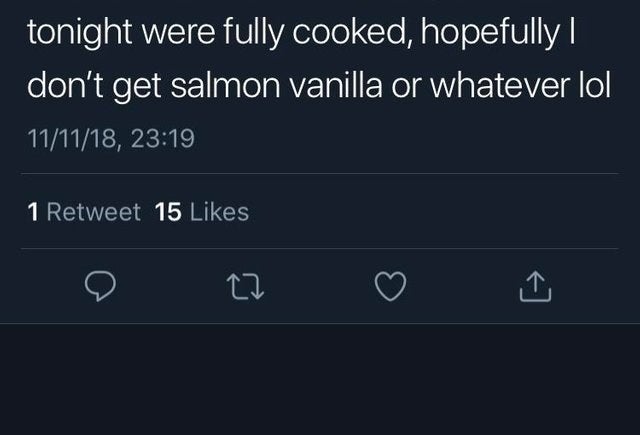View who retweeted via "1 Retweet"
640x435 pixels.
85,211
